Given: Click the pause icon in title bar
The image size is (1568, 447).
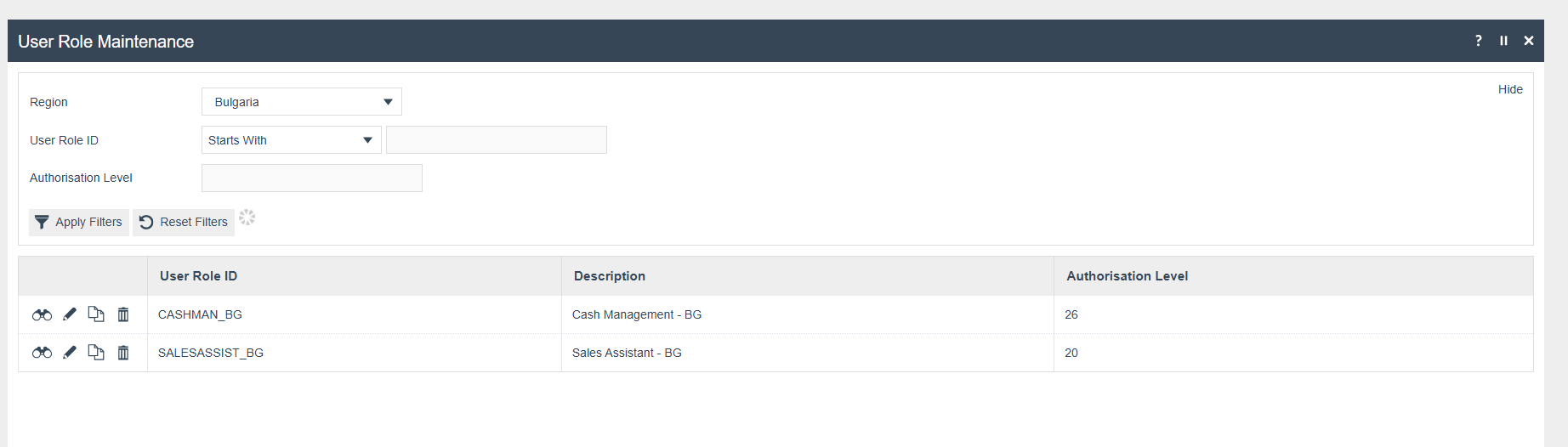Looking at the screenshot, I should click(1503, 41).
